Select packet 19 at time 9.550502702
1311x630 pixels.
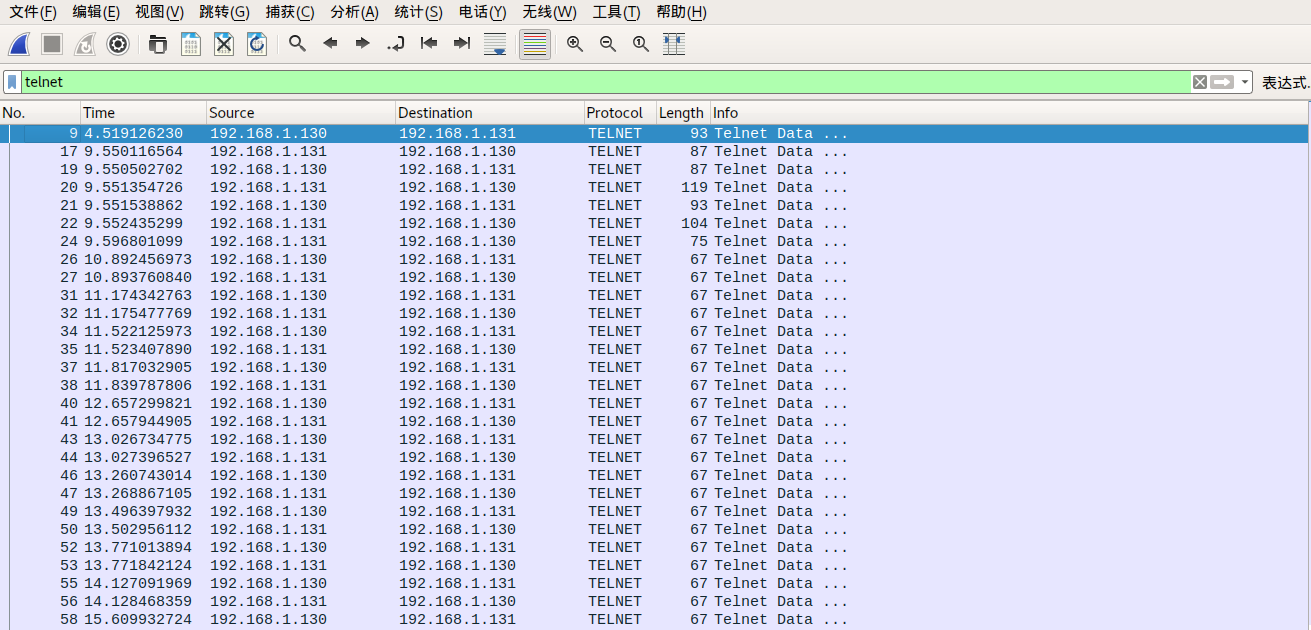(655, 169)
